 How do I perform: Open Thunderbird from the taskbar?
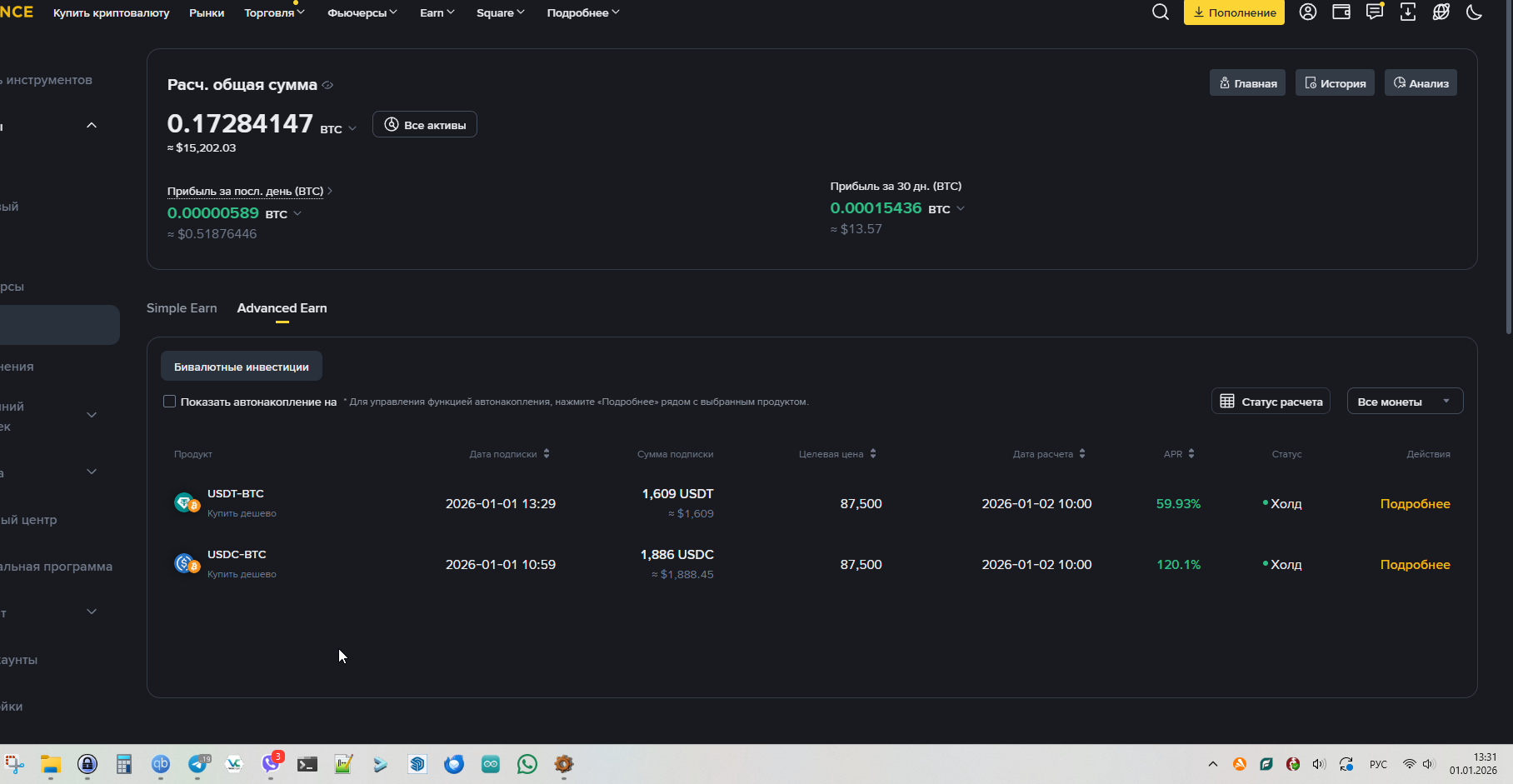click(x=454, y=764)
